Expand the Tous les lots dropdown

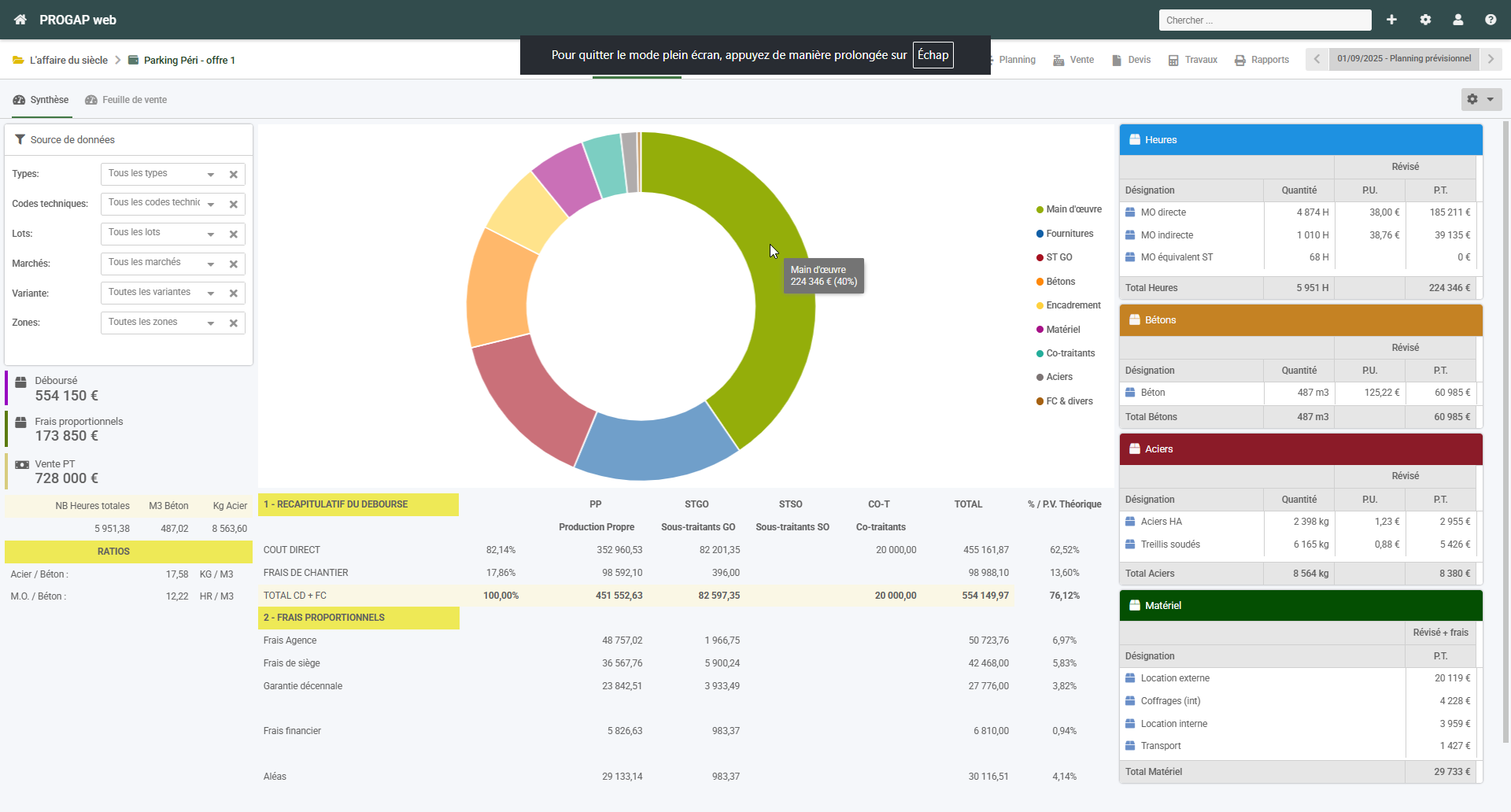(161, 234)
